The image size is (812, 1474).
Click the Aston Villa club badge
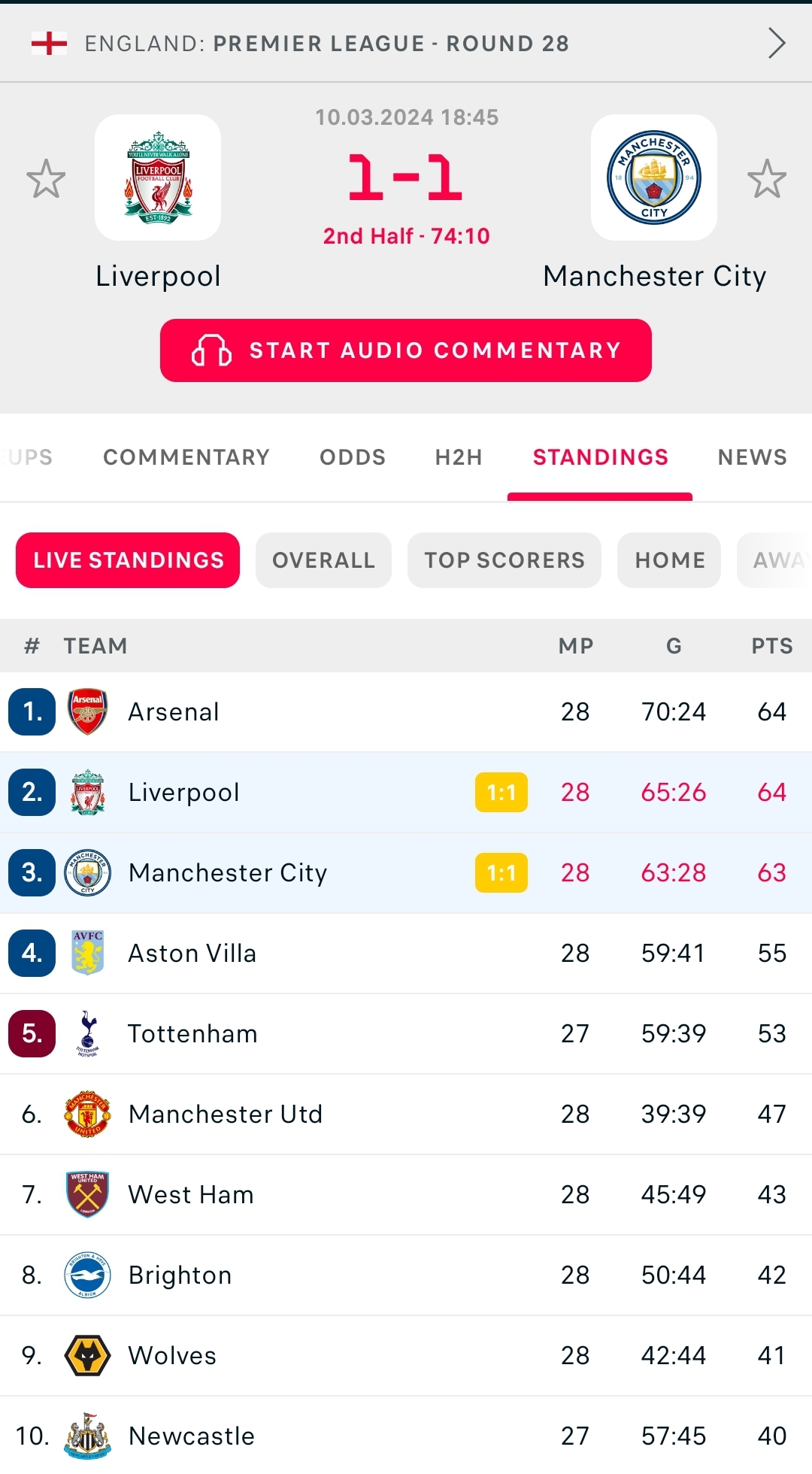point(87,953)
